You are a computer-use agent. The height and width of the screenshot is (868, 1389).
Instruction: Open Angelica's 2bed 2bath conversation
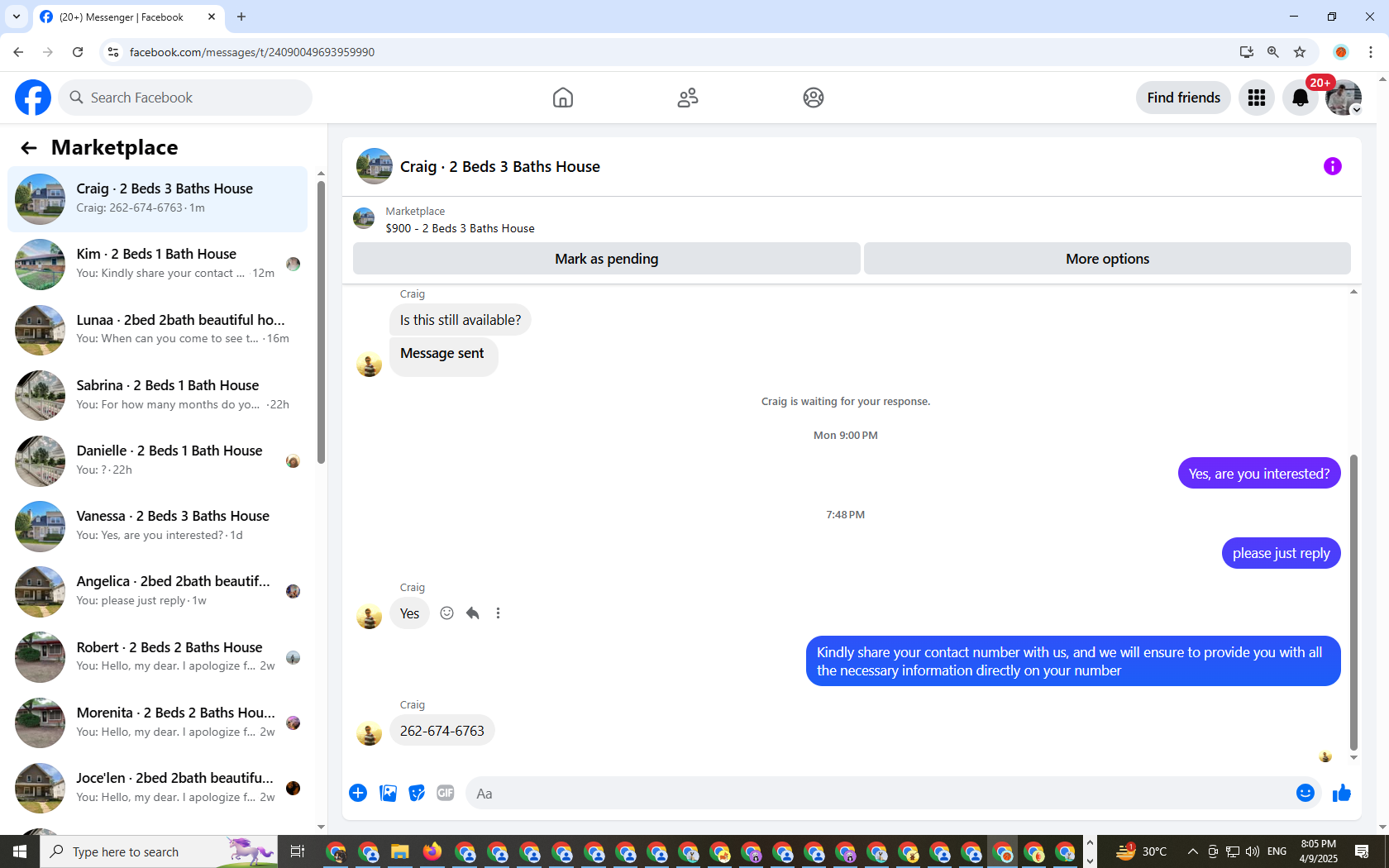158,591
